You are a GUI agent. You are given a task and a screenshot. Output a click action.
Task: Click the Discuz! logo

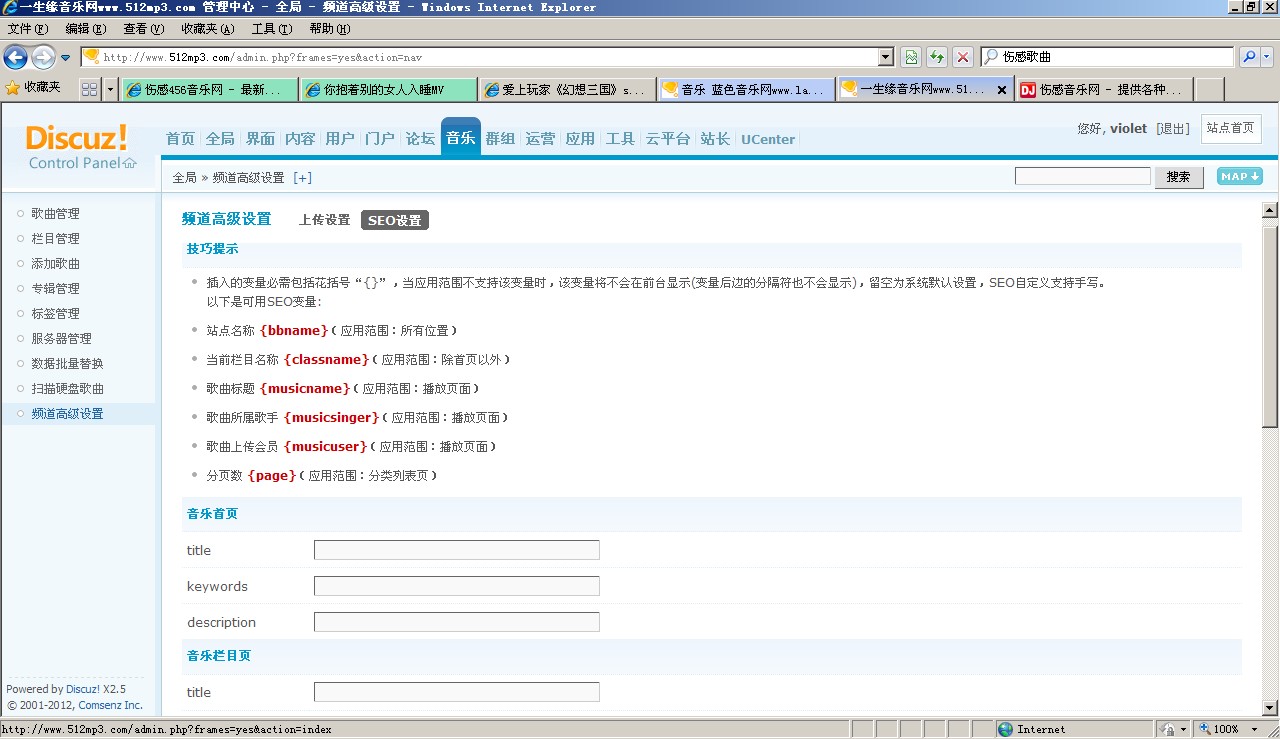pyautogui.click(x=75, y=139)
